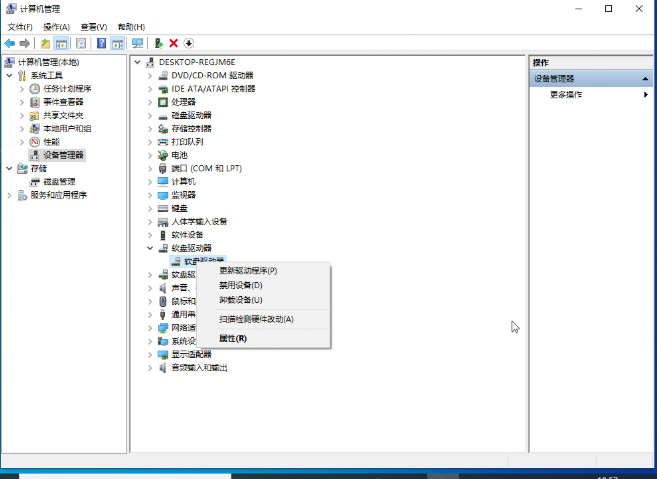Click the 性能 gauge icon
Viewport: 657px width, 479px height.
coord(35,142)
